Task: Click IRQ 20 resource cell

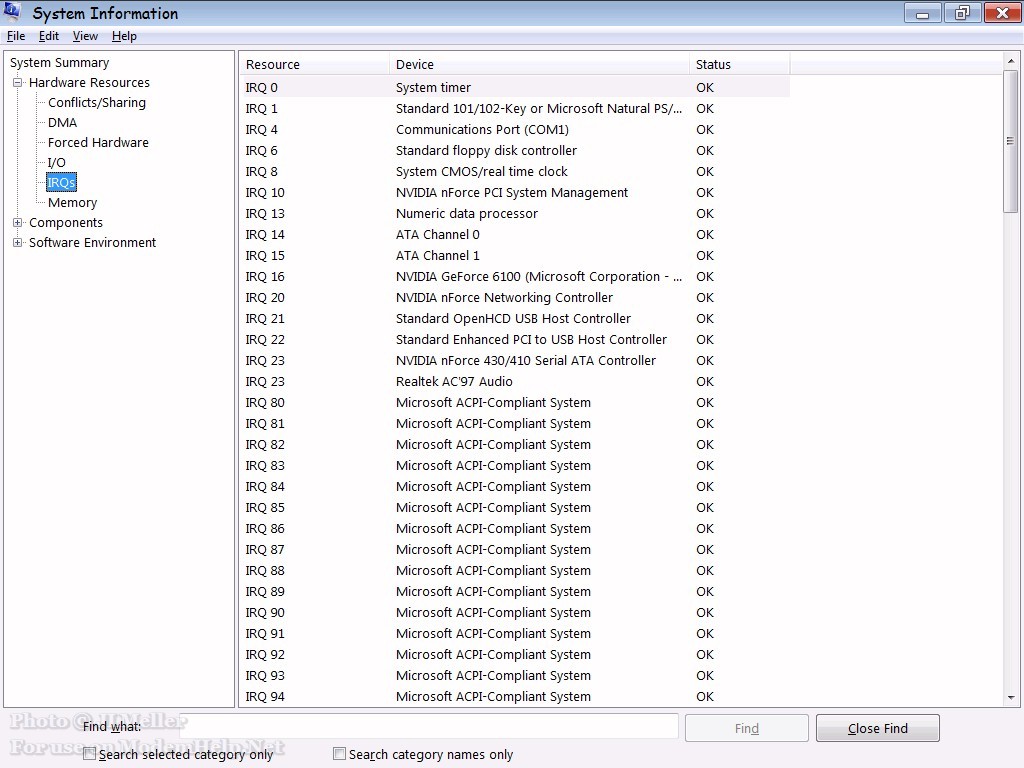Action: (265, 297)
